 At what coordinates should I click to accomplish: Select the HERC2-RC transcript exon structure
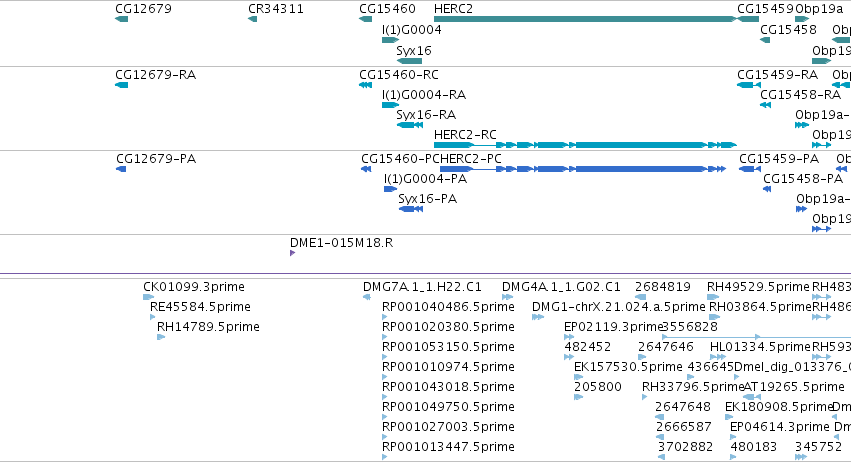tap(585, 145)
